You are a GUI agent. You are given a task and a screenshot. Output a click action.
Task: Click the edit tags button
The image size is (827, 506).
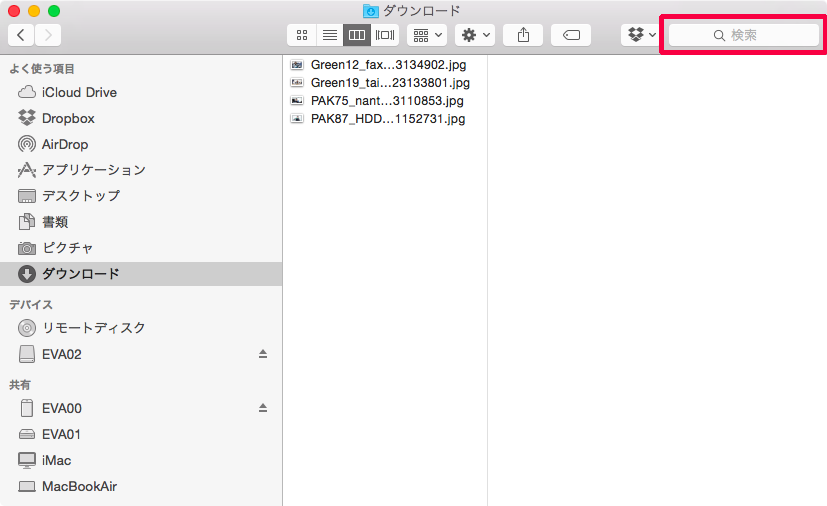[571, 35]
